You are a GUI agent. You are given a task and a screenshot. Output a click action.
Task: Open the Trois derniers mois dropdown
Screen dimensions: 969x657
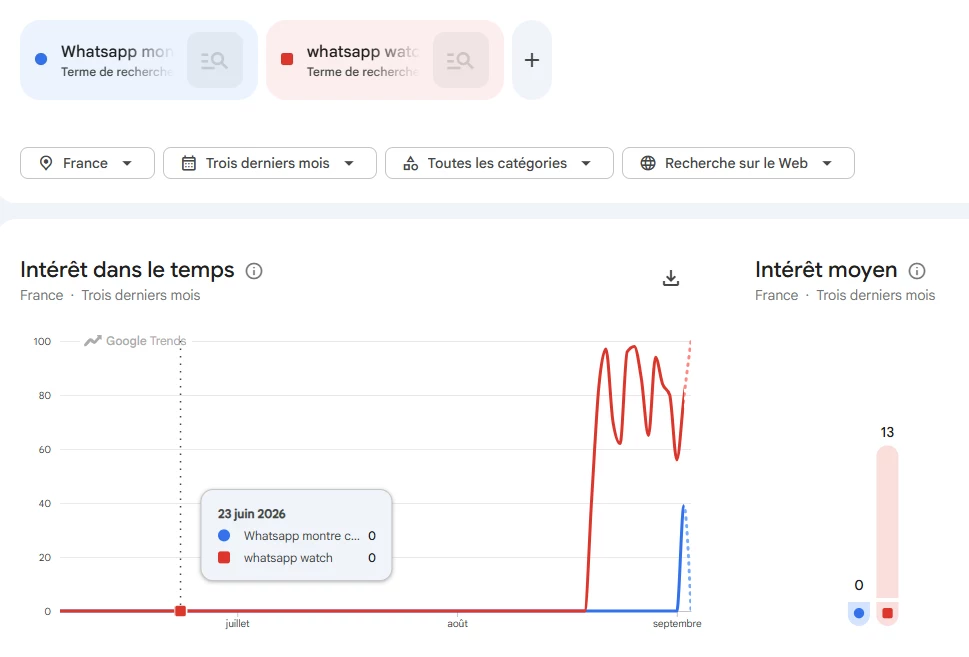coord(269,163)
